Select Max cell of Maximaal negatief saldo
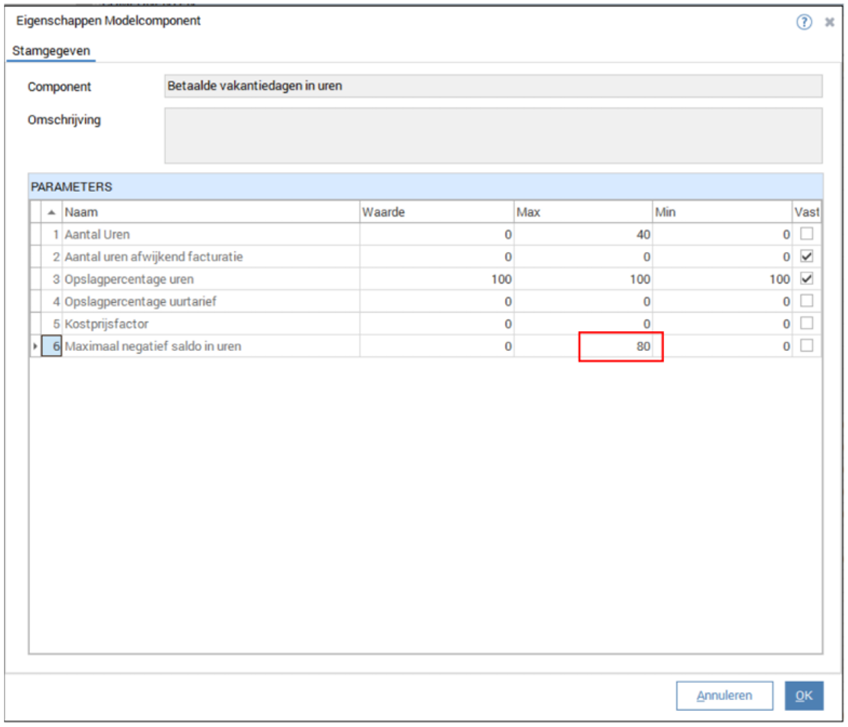Image resolution: width=848 pixels, height=727 pixels. tap(620, 347)
